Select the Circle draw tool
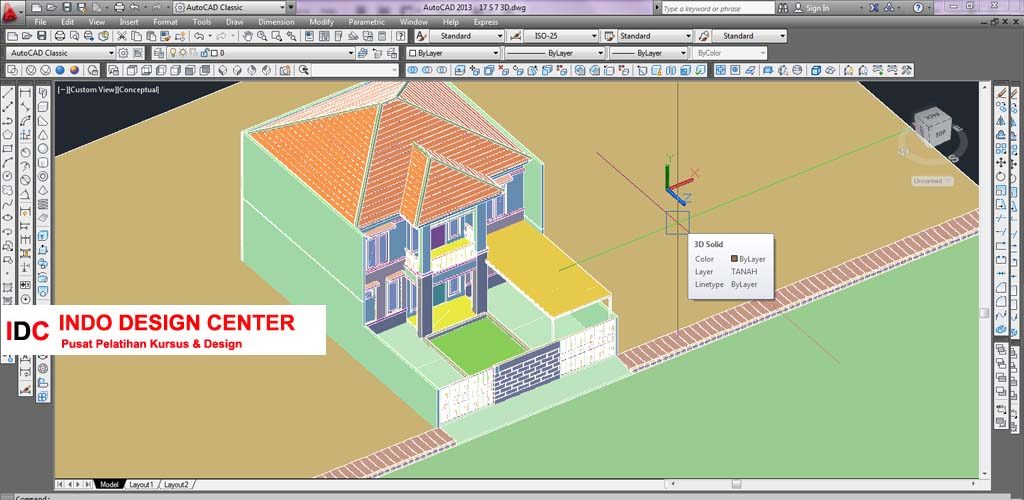Image resolution: width=1024 pixels, height=500 pixels. click(x=8, y=176)
